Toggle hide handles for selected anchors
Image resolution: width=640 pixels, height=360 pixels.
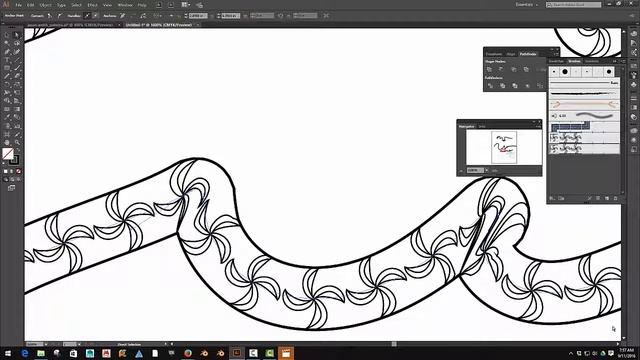(x=95, y=16)
